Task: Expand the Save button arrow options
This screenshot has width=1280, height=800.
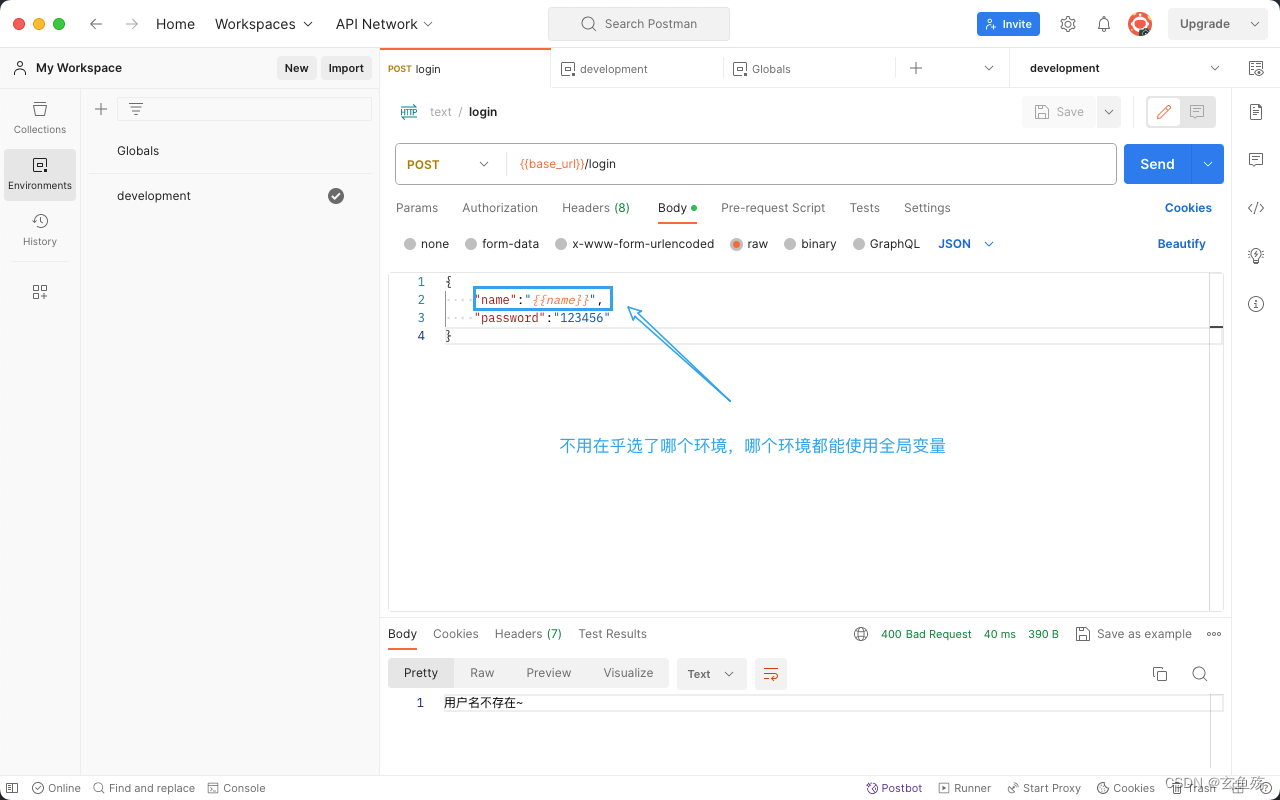Action: 1109,112
